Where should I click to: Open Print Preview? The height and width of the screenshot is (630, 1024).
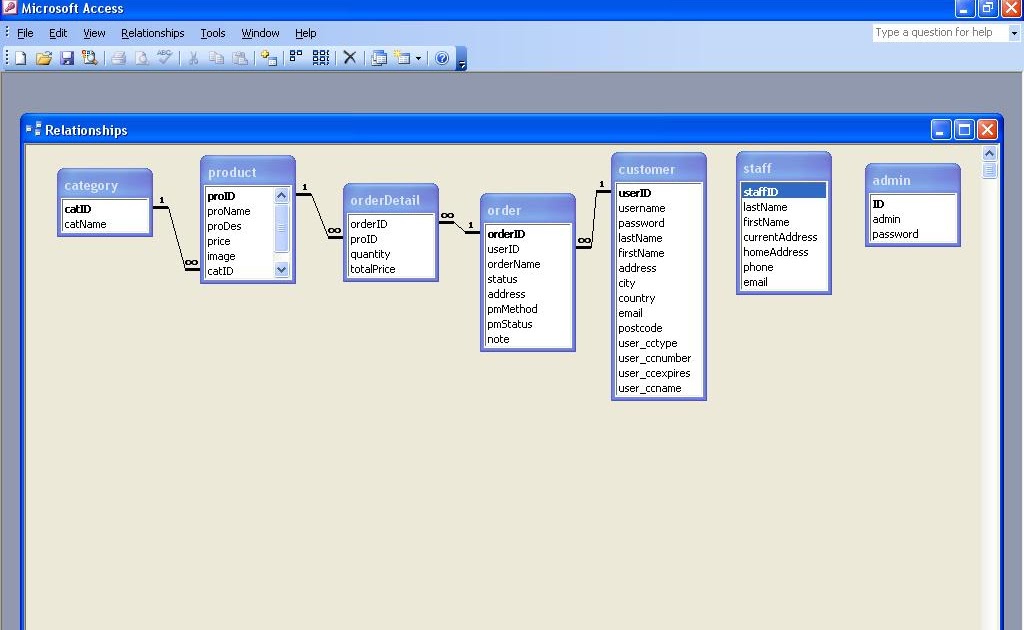pos(140,57)
